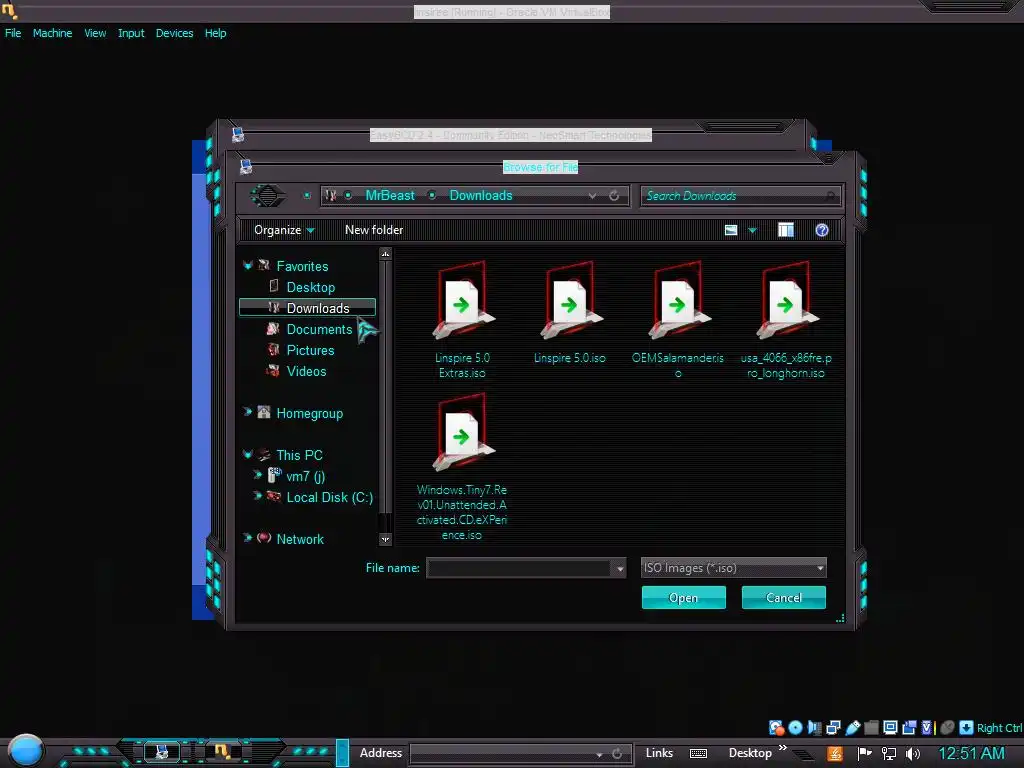The width and height of the screenshot is (1024, 768).
Task: Open the help question mark icon
Action: pyautogui.click(x=822, y=230)
